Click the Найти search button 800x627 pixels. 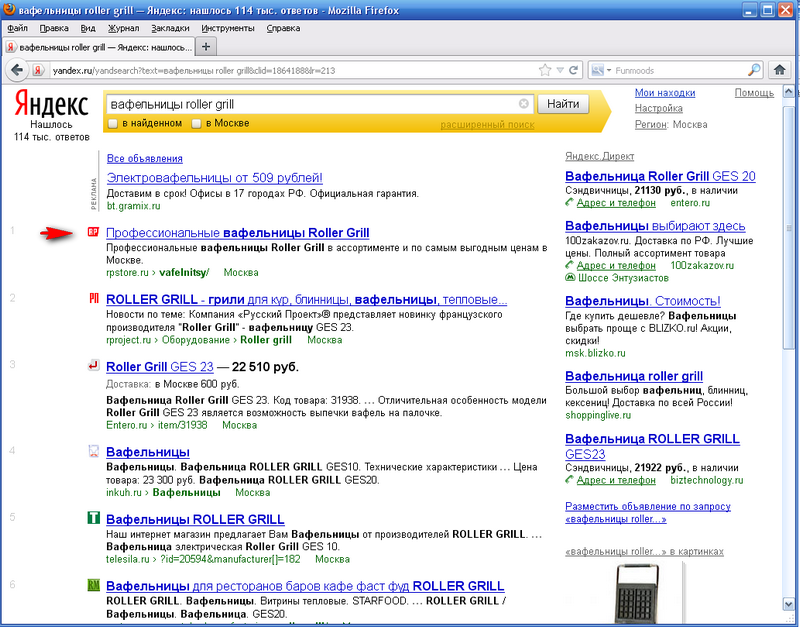pyautogui.click(x=563, y=104)
